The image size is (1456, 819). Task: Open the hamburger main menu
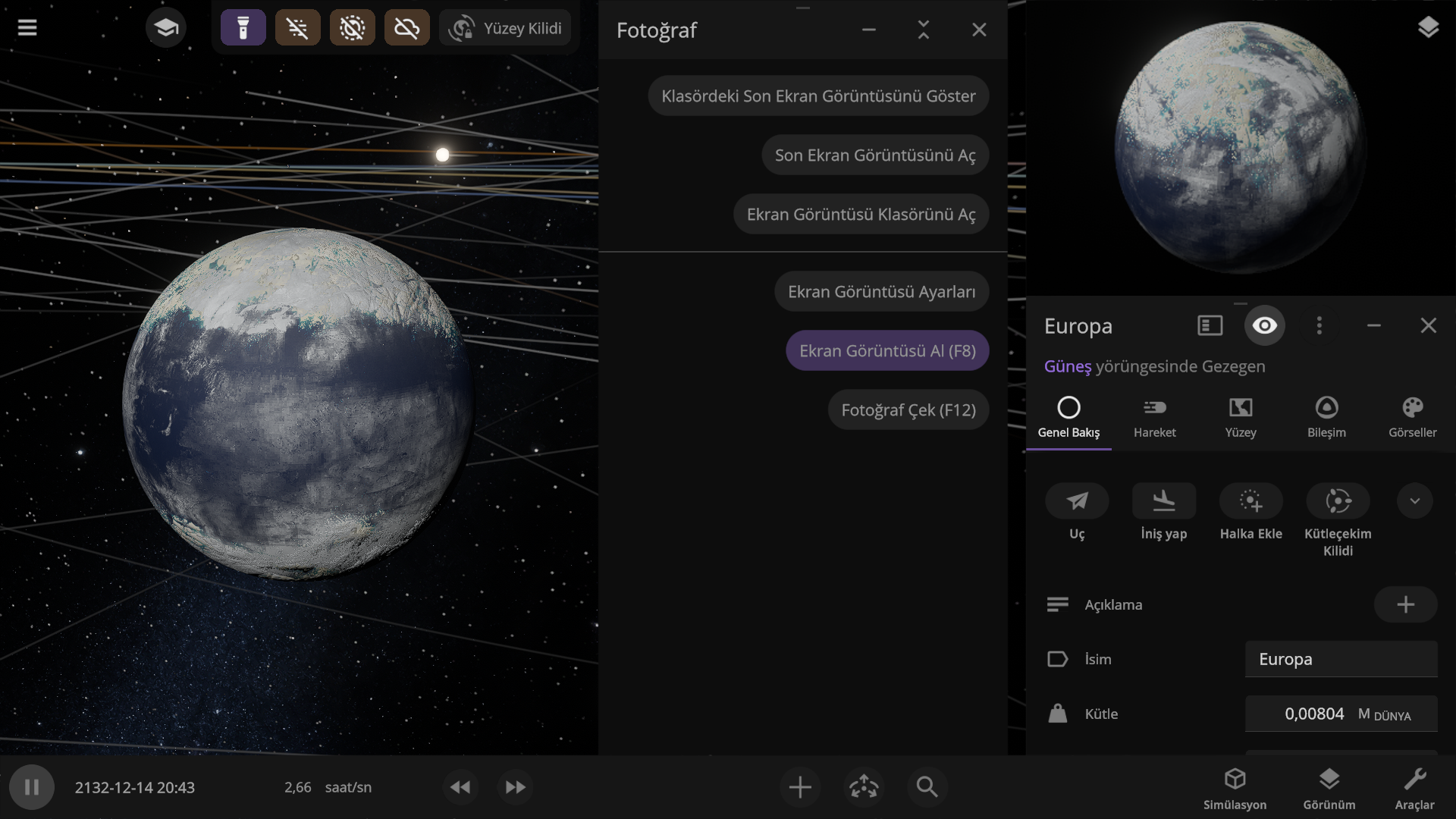pos(27,28)
